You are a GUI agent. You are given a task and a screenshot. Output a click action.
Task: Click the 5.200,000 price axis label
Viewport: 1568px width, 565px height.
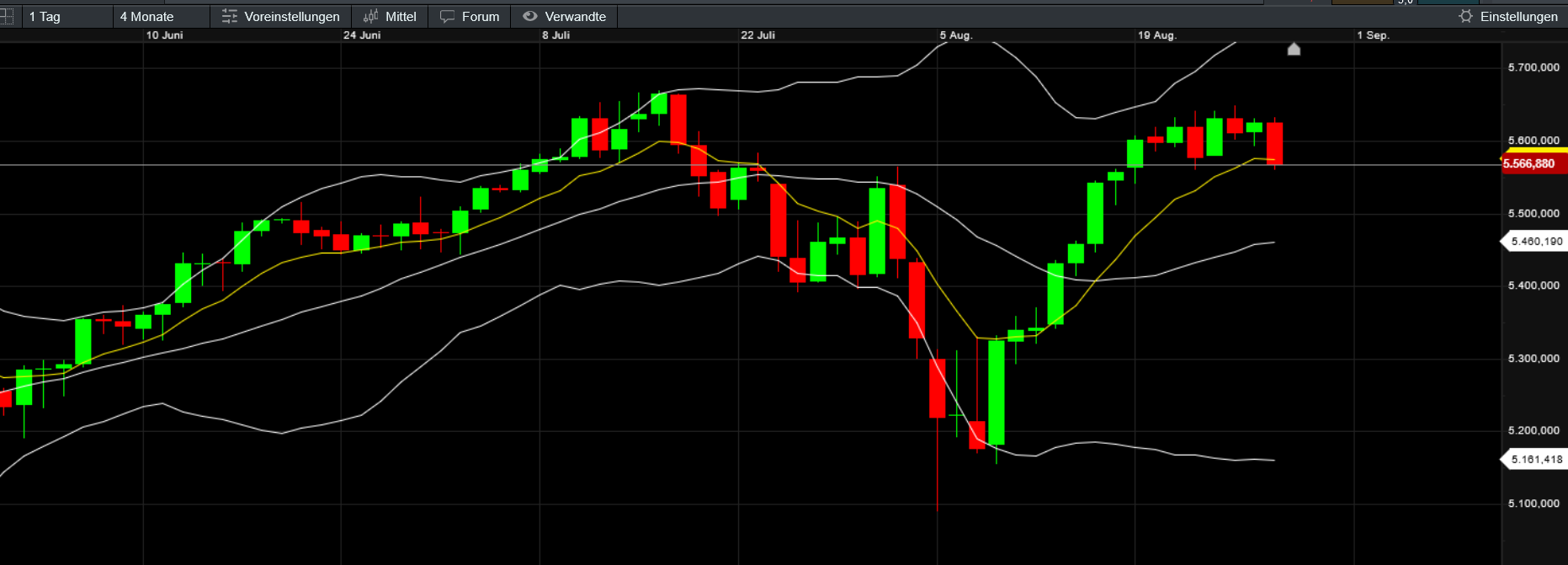coord(1533,430)
